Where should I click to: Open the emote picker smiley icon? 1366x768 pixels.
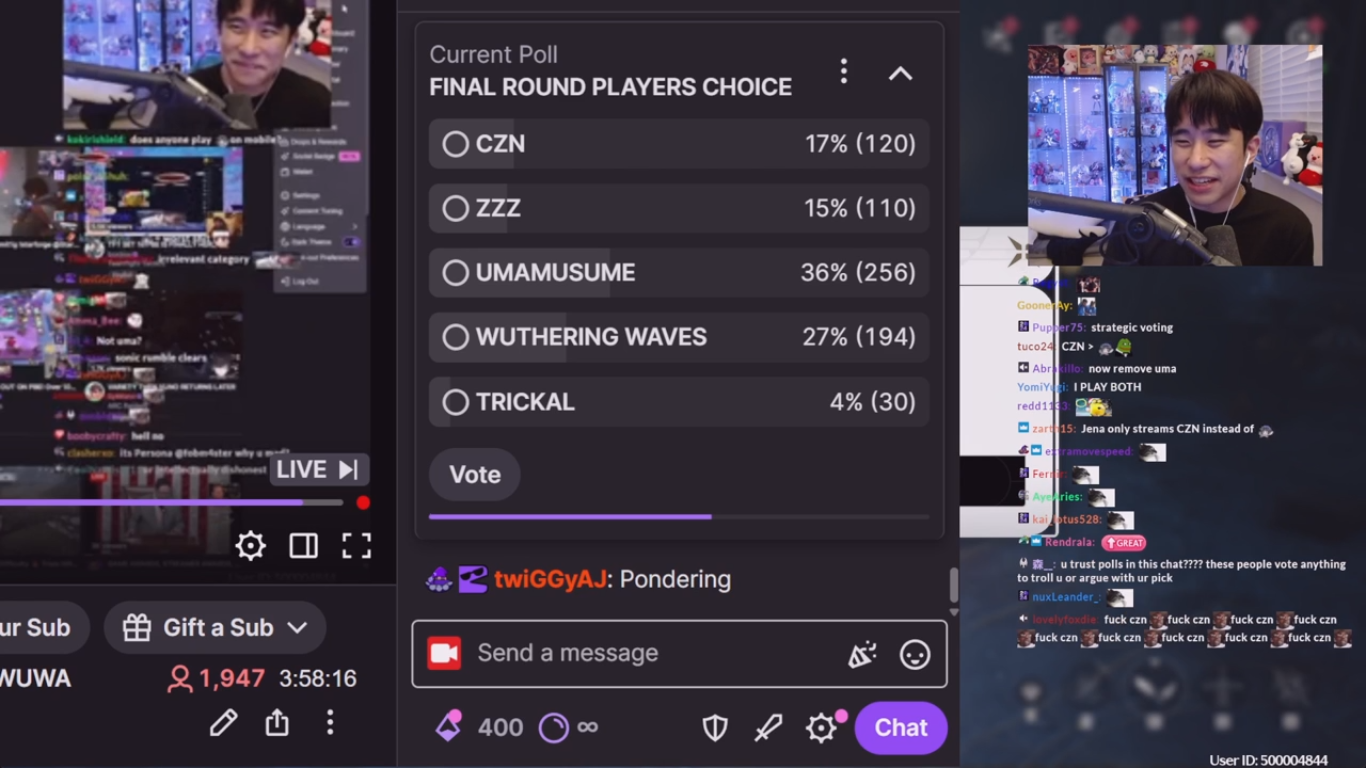pyautogui.click(x=915, y=654)
